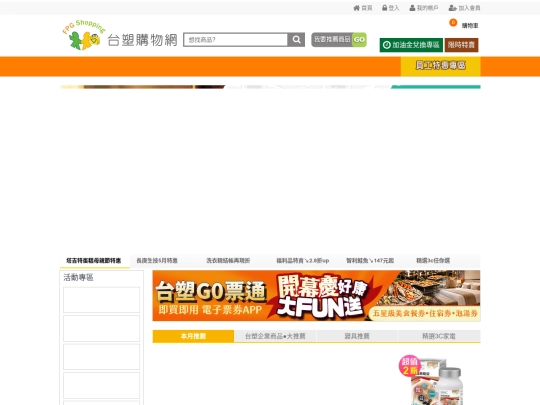Open 限時特賣 brown button
The height and width of the screenshot is (405, 540).
(x=461, y=45)
